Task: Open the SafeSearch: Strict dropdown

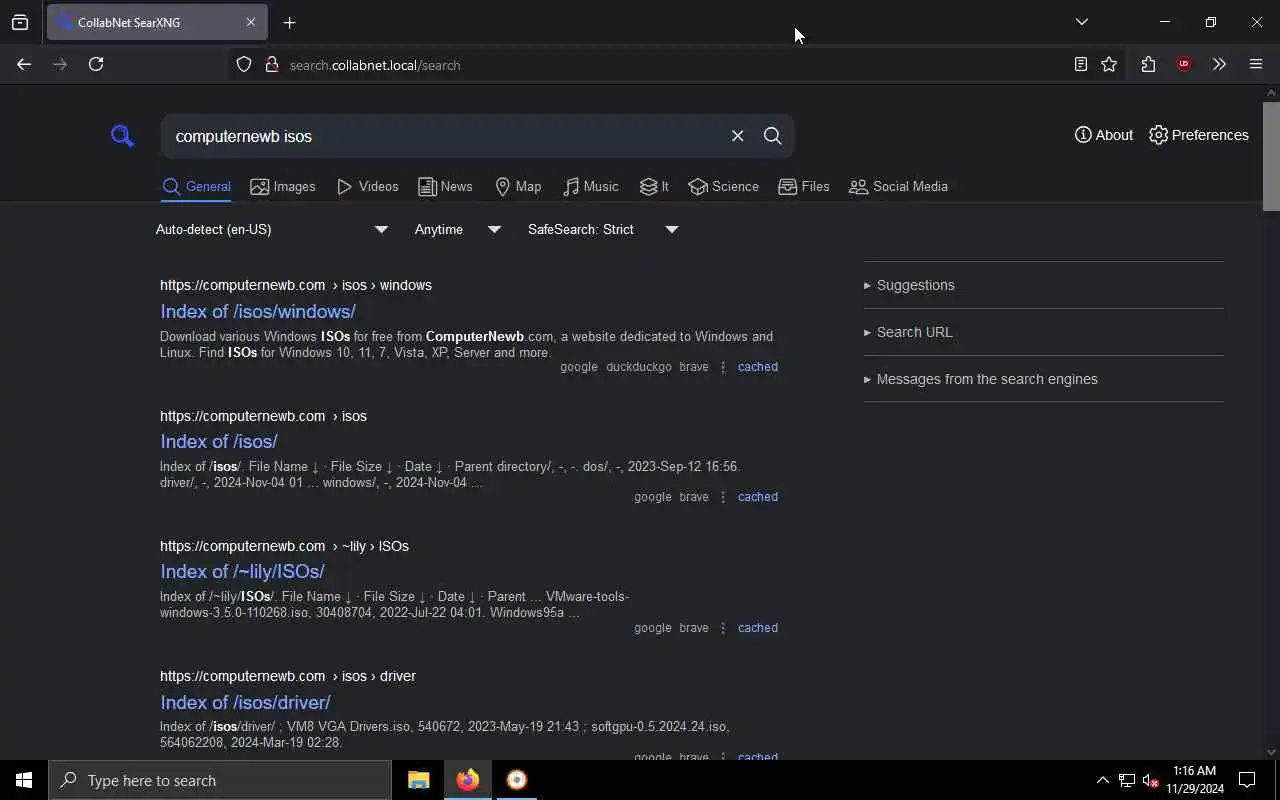Action: pyautogui.click(x=603, y=229)
